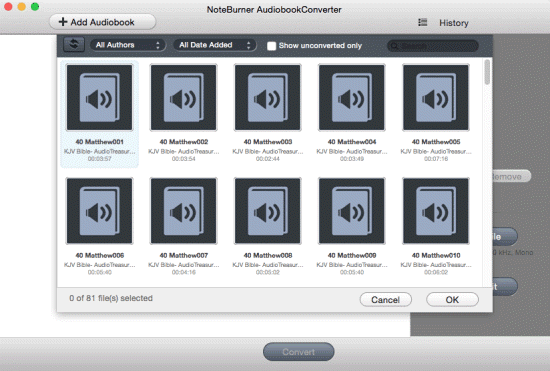
Task: Click the Add Audiobook button
Action: 102,22
